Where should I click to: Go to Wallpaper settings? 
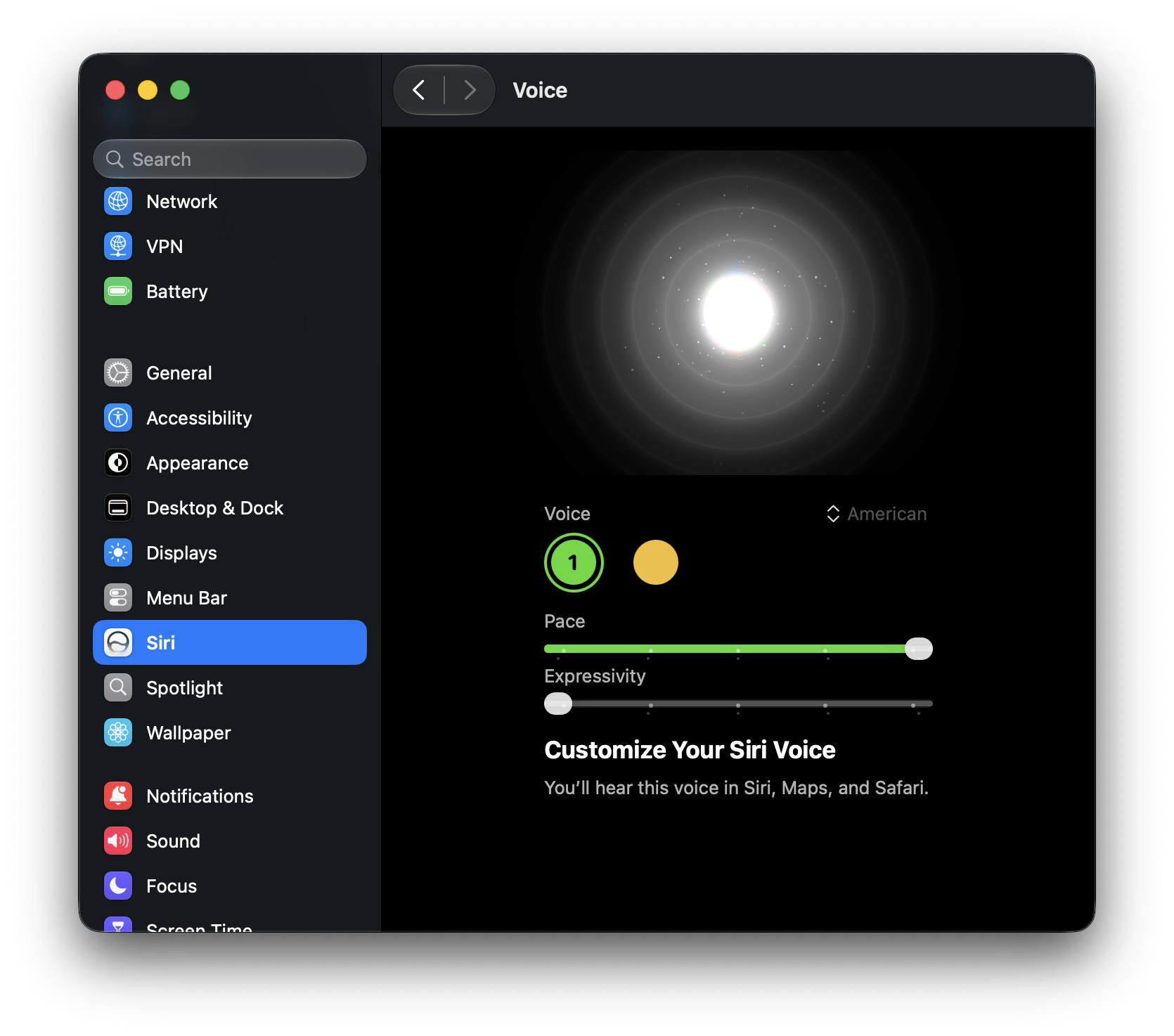(x=230, y=733)
